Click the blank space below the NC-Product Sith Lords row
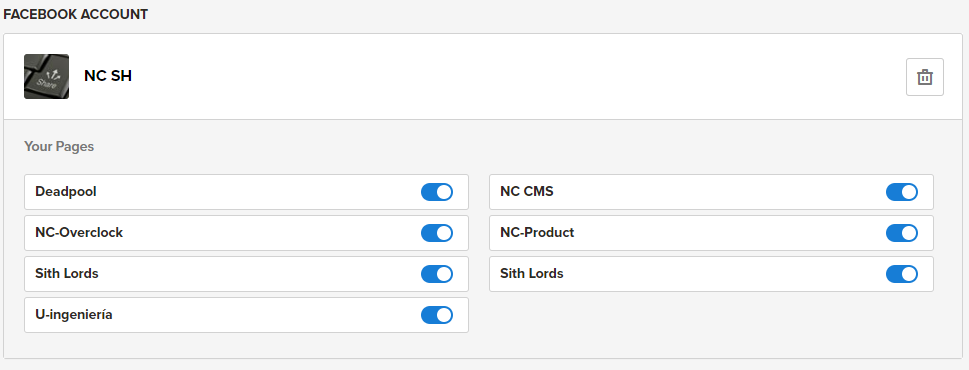969x370 pixels. coord(711,315)
